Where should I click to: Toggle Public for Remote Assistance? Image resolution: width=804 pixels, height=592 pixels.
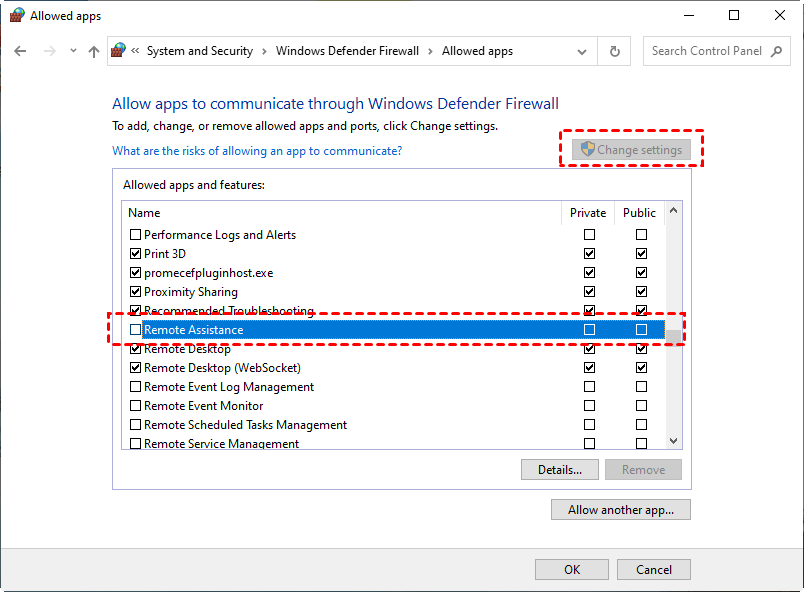(641, 330)
